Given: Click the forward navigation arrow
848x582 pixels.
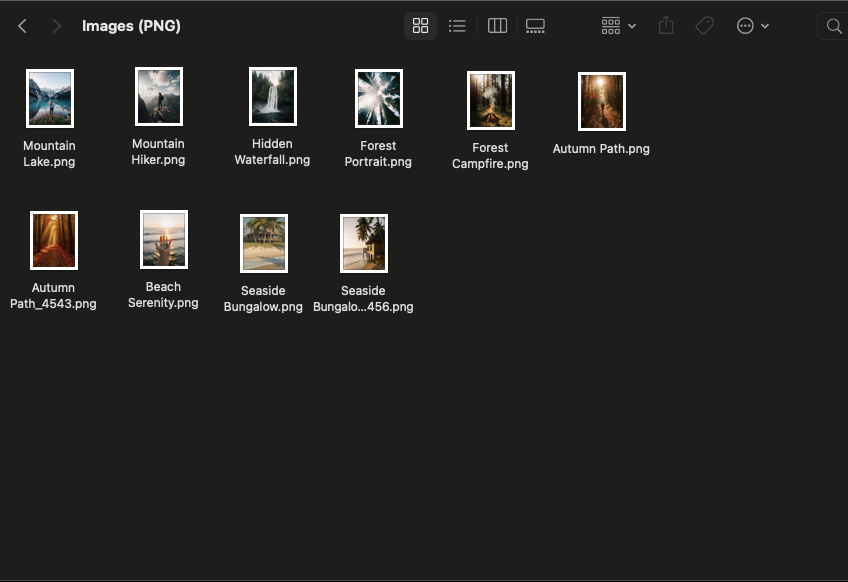Looking at the screenshot, I should click(x=56, y=26).
